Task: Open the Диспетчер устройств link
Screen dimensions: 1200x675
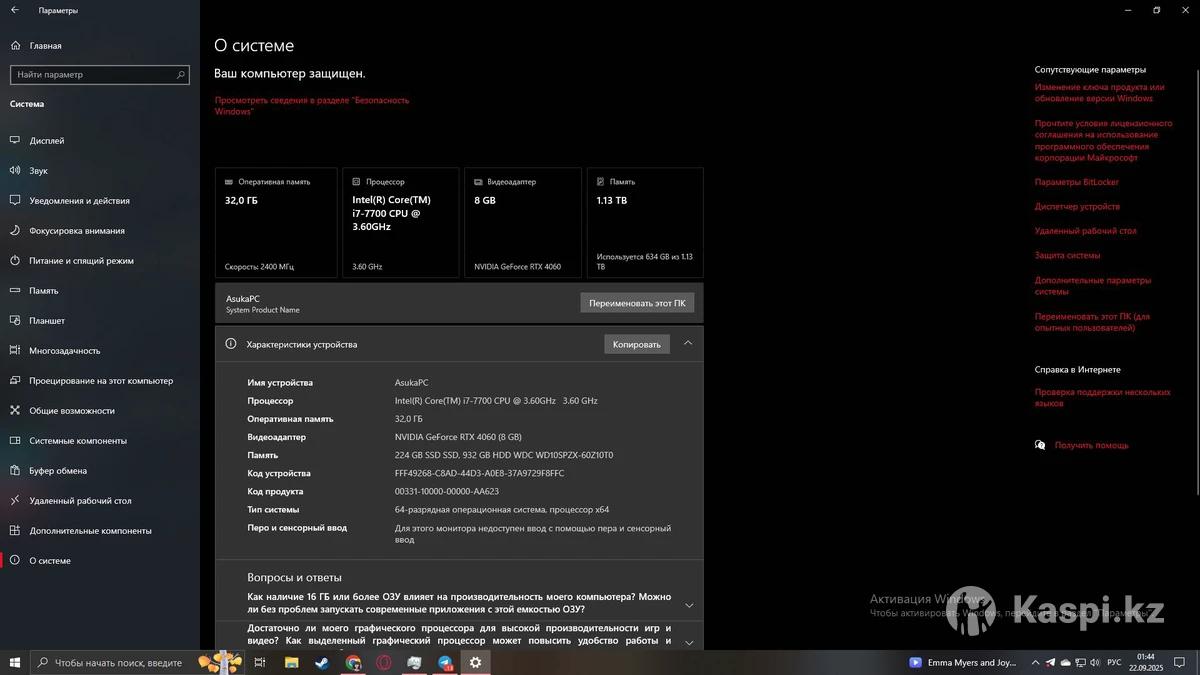Action: pos(1077,207)
